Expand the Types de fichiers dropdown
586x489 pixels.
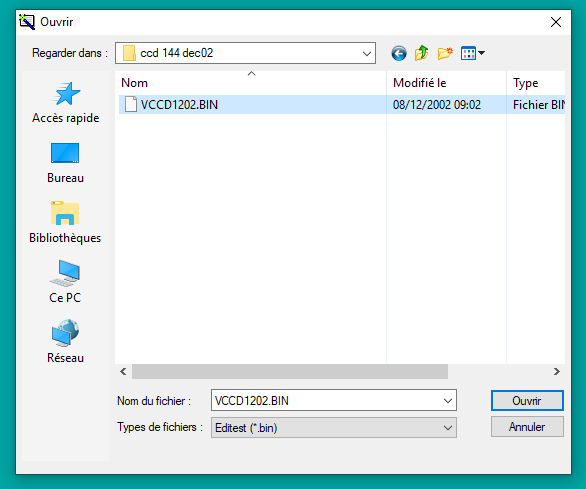coord(448,428)
